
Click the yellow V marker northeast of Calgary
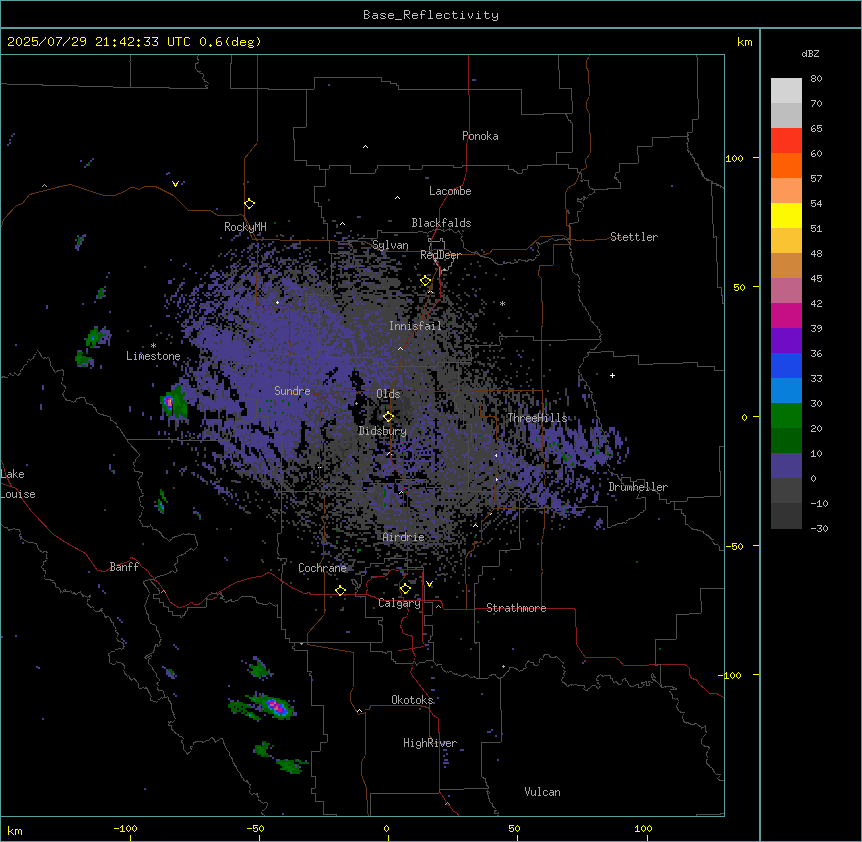click(429, 584)
